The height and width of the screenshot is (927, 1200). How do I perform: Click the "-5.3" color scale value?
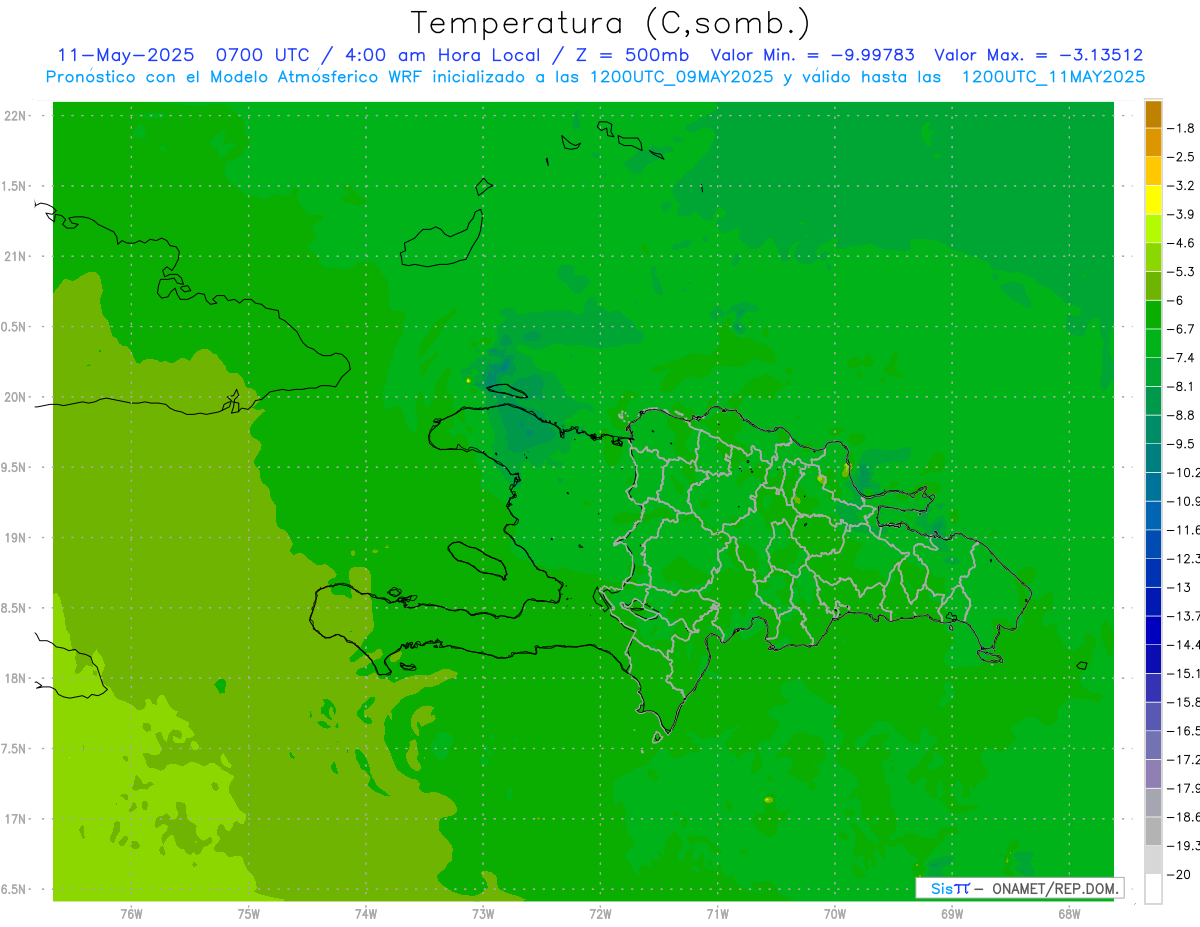pos(1181,271)
